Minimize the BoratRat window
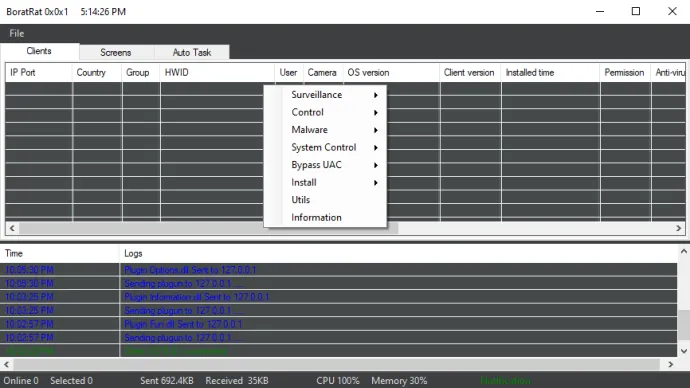 pyautogui.click(x=600, y=11)
